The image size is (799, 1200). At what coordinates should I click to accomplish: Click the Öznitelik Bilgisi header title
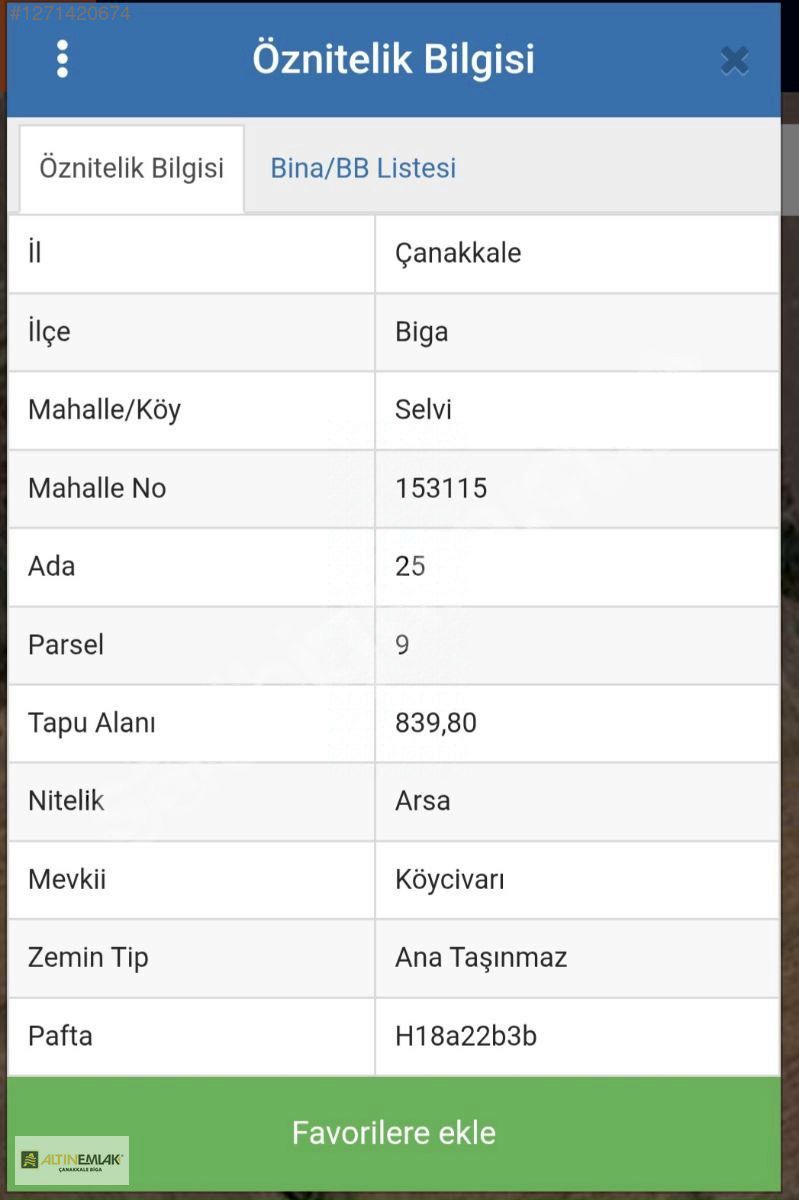393,59
